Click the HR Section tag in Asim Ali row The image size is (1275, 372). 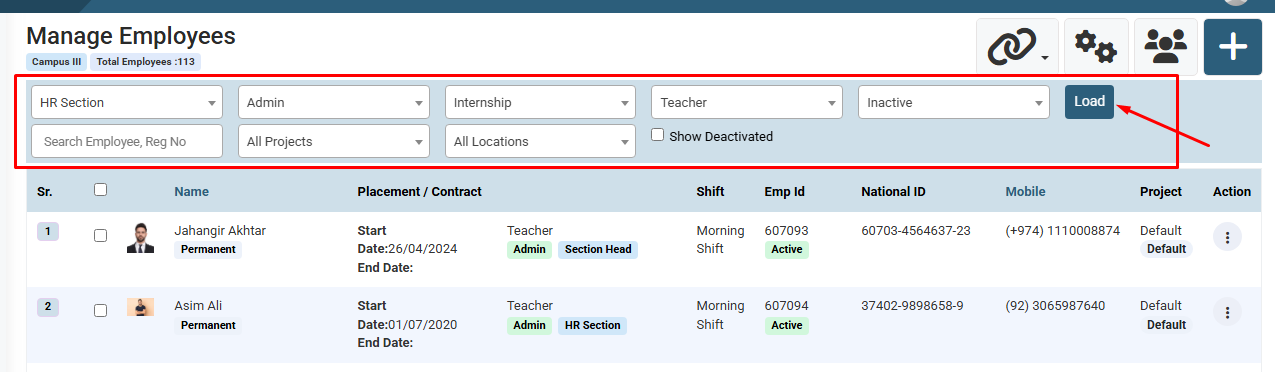pyautogui.click(x=592, y=325)
